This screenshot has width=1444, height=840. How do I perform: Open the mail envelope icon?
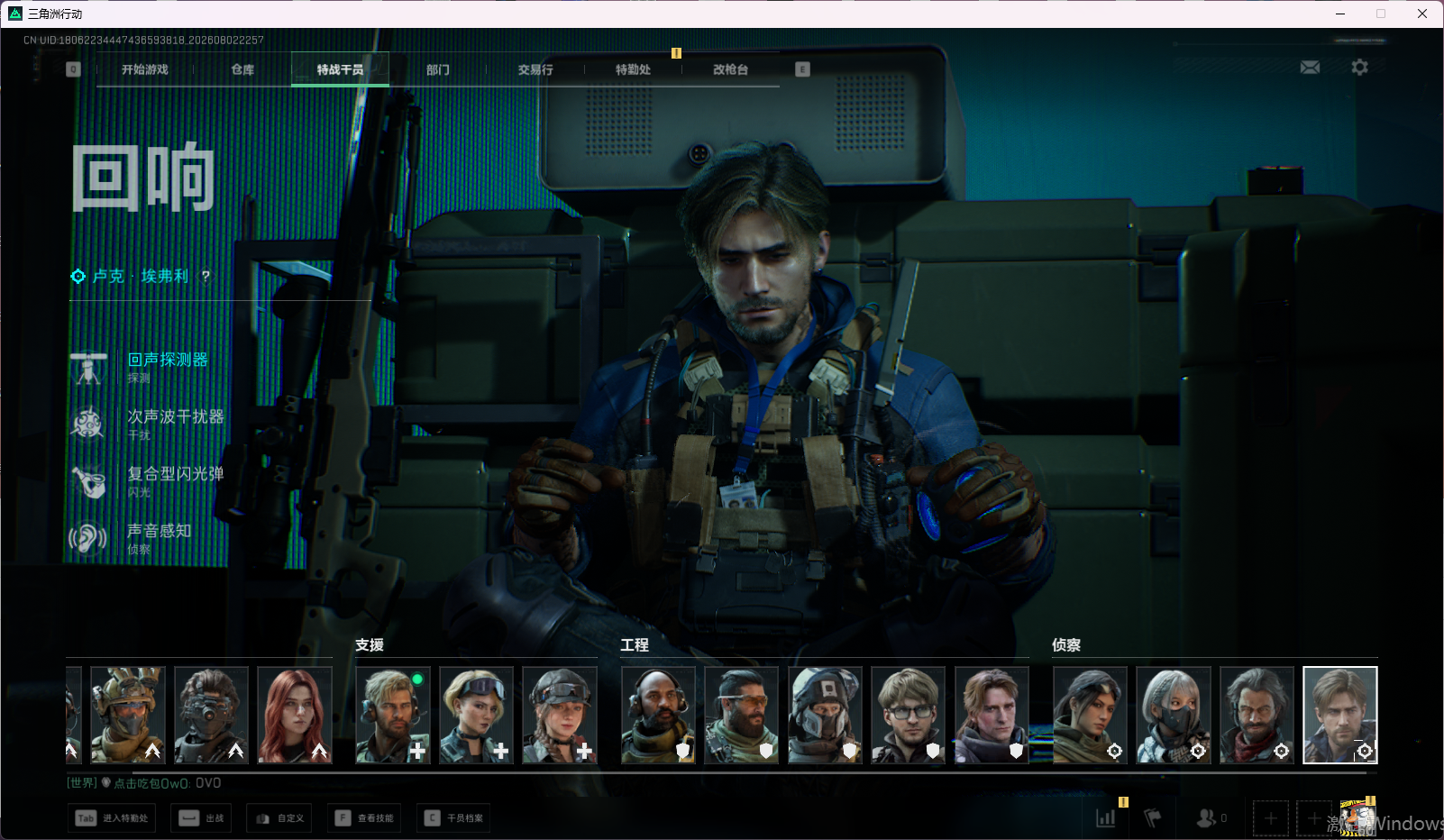1310,68
